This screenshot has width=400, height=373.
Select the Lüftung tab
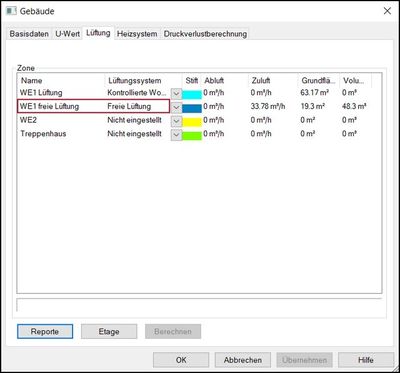98,33
